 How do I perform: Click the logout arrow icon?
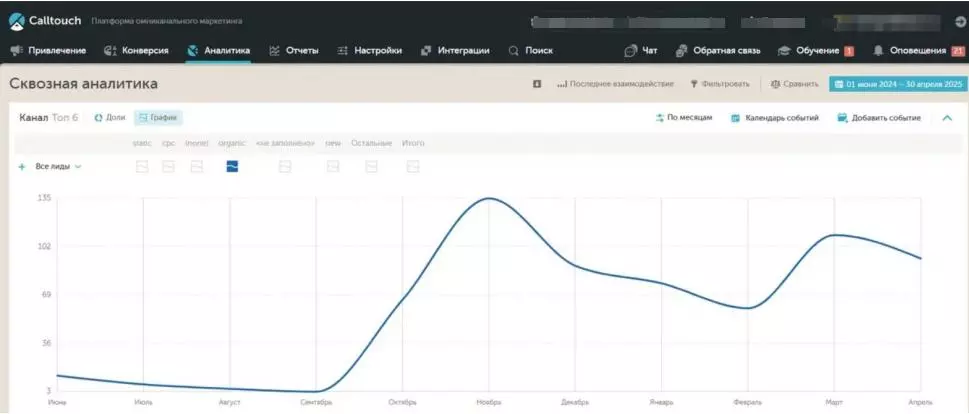coord(960,21)
